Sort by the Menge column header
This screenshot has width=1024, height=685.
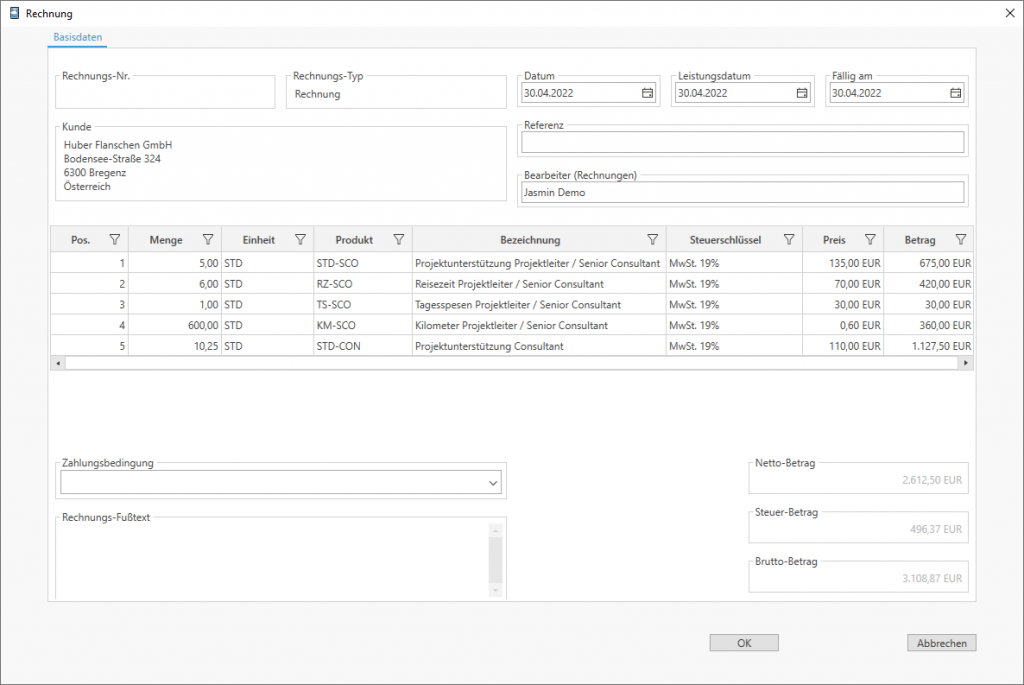tap(166, 240)
